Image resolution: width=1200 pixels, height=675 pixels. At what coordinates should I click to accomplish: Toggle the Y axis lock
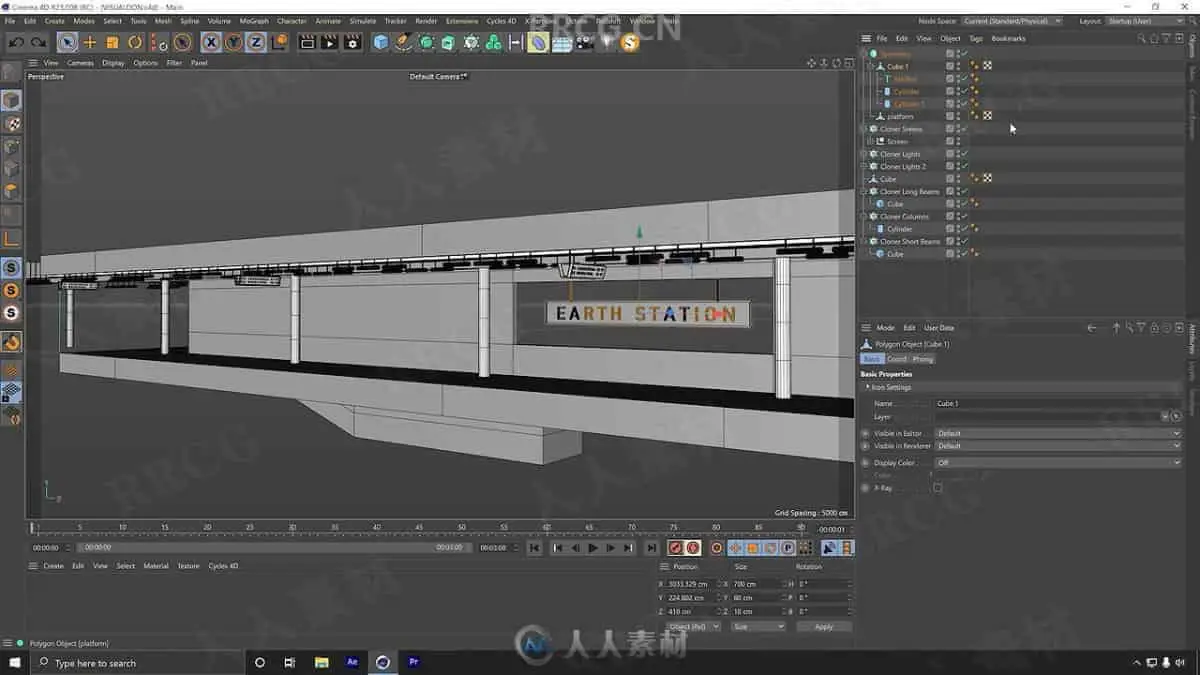(x=233, y=42)
